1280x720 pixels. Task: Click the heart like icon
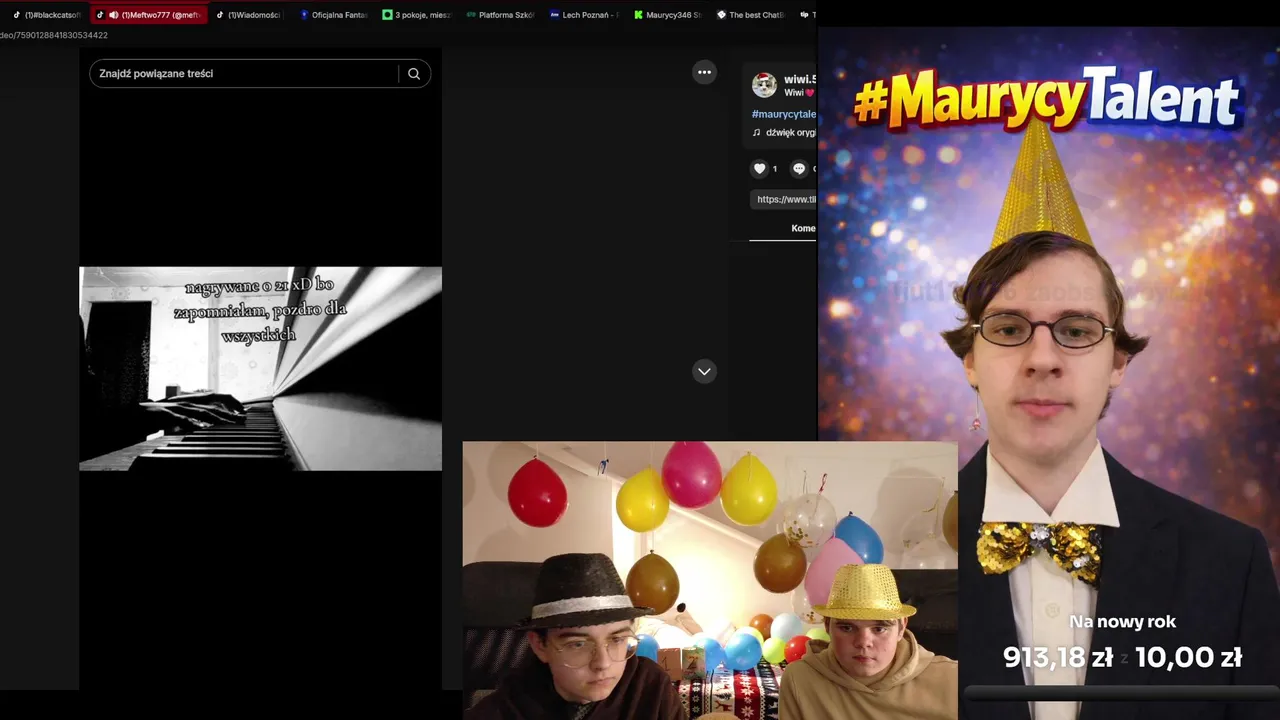click(x=759, y=169)
